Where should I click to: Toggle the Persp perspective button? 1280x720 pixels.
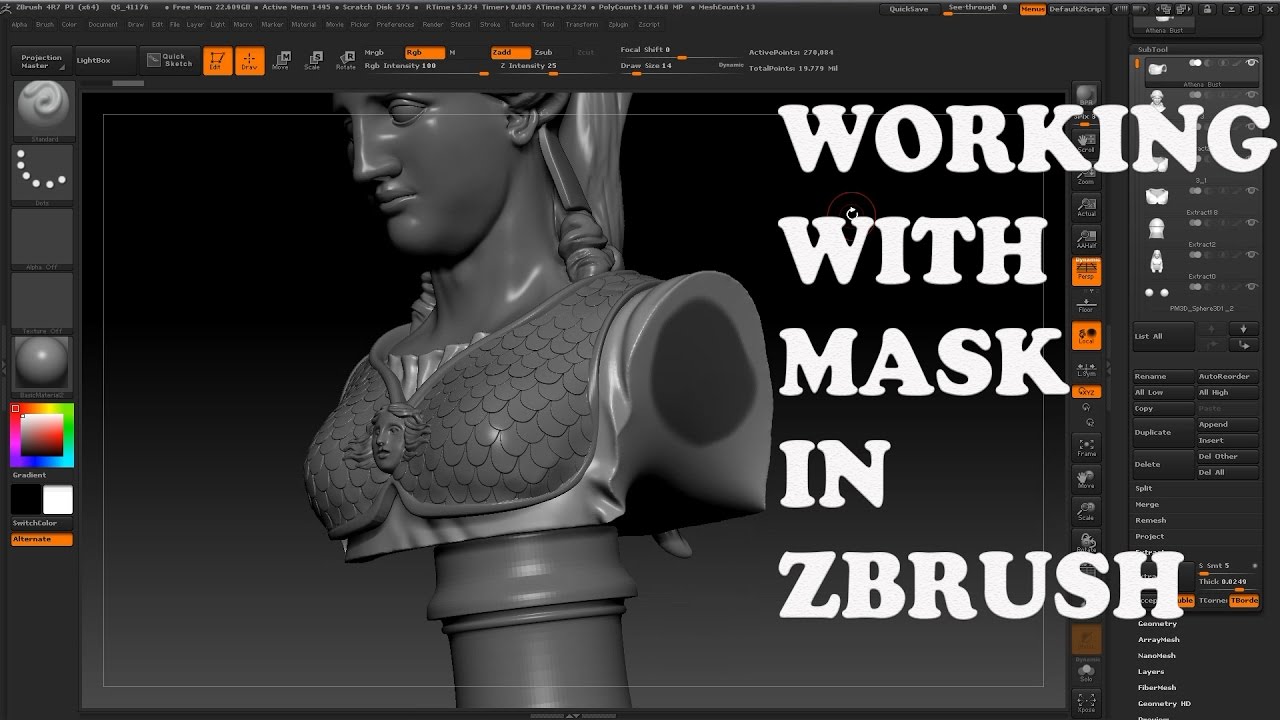point(1086,271)
